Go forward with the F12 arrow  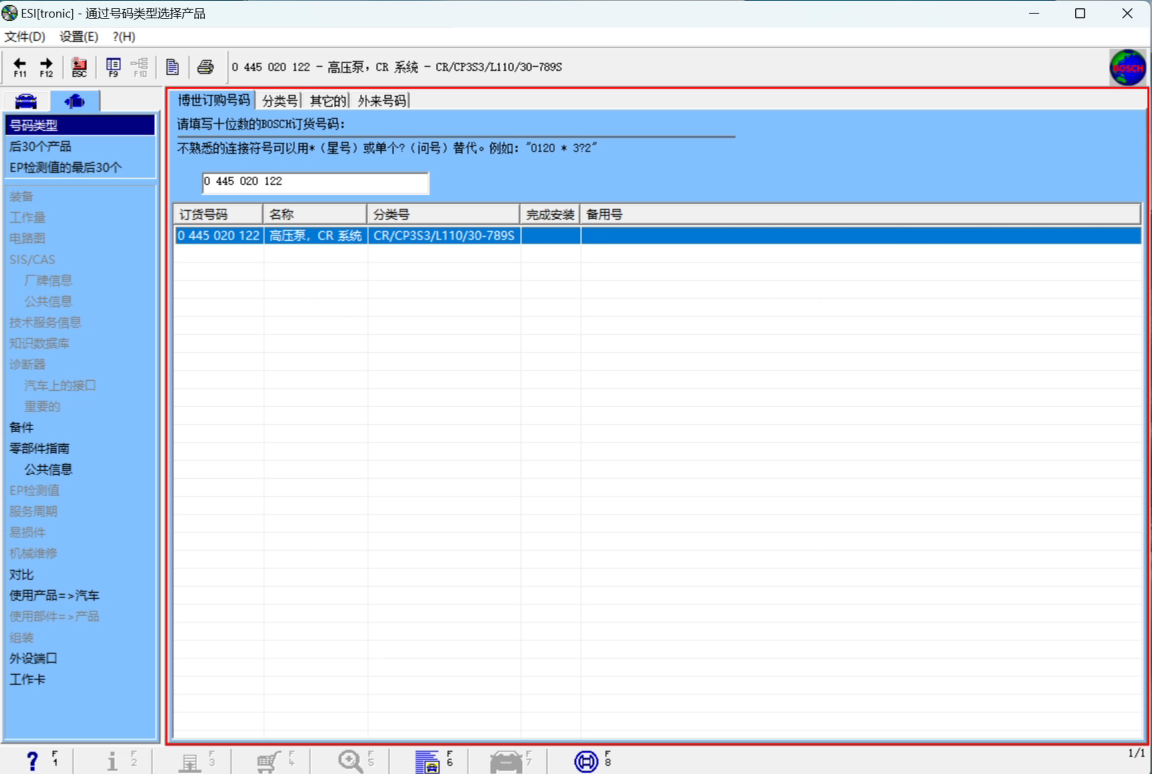46,67
